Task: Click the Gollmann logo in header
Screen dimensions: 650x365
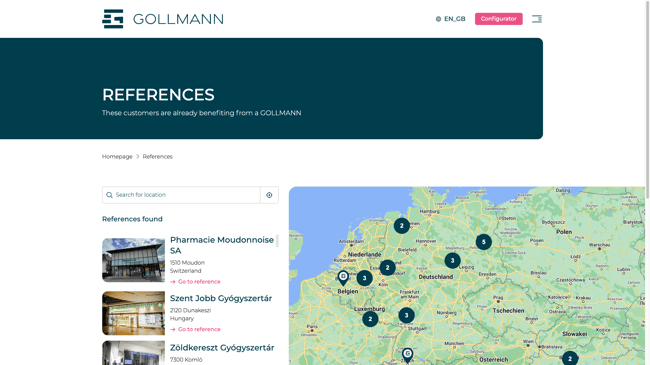Action: [x=162, y=19]
